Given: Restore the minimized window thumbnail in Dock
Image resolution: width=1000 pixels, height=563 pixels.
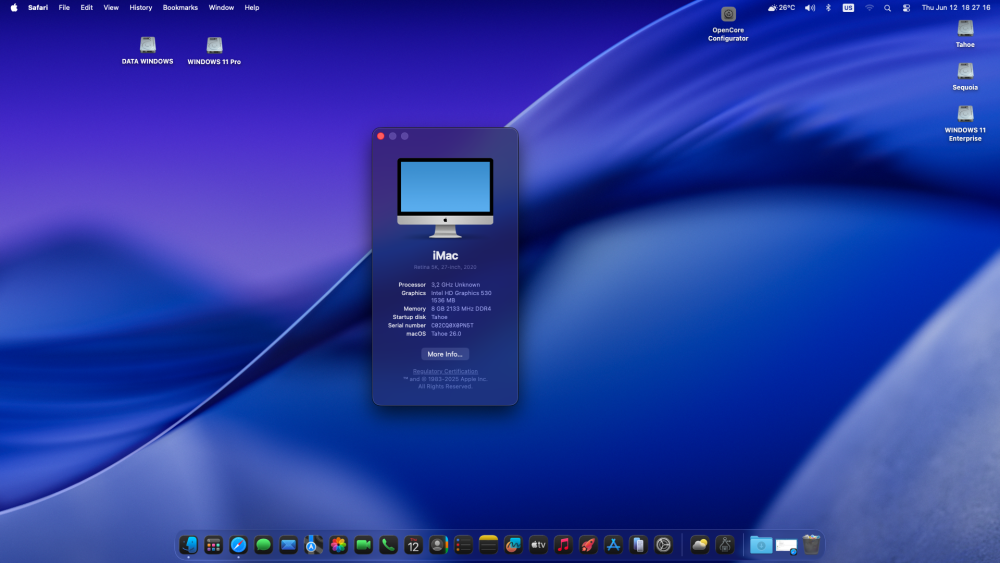Looking at the screenshot, I should point(786,546).
